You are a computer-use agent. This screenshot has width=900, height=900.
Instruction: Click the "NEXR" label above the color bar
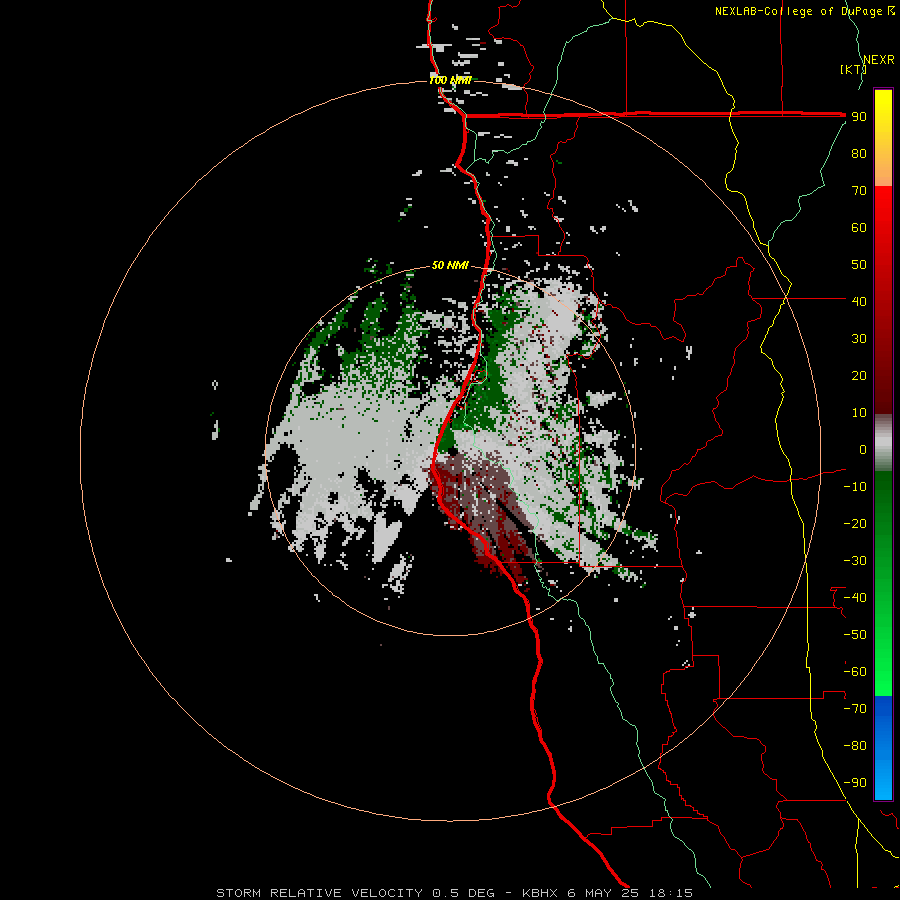coord(879,60)
